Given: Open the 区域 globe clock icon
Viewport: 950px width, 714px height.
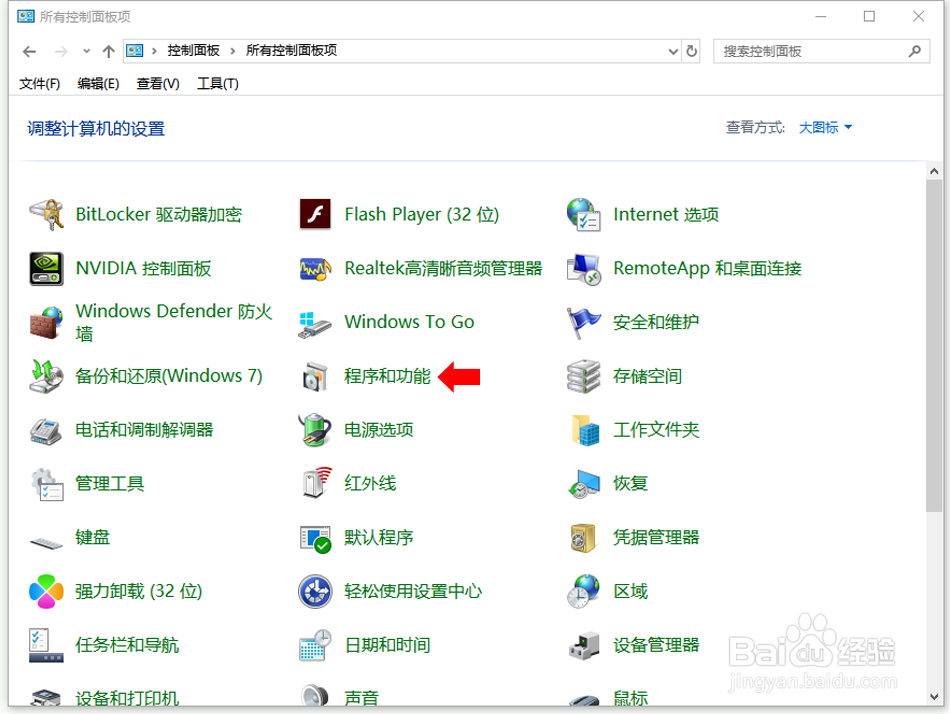Looking at the screenshot, I should pyautogui.click(x=583, y=592).
